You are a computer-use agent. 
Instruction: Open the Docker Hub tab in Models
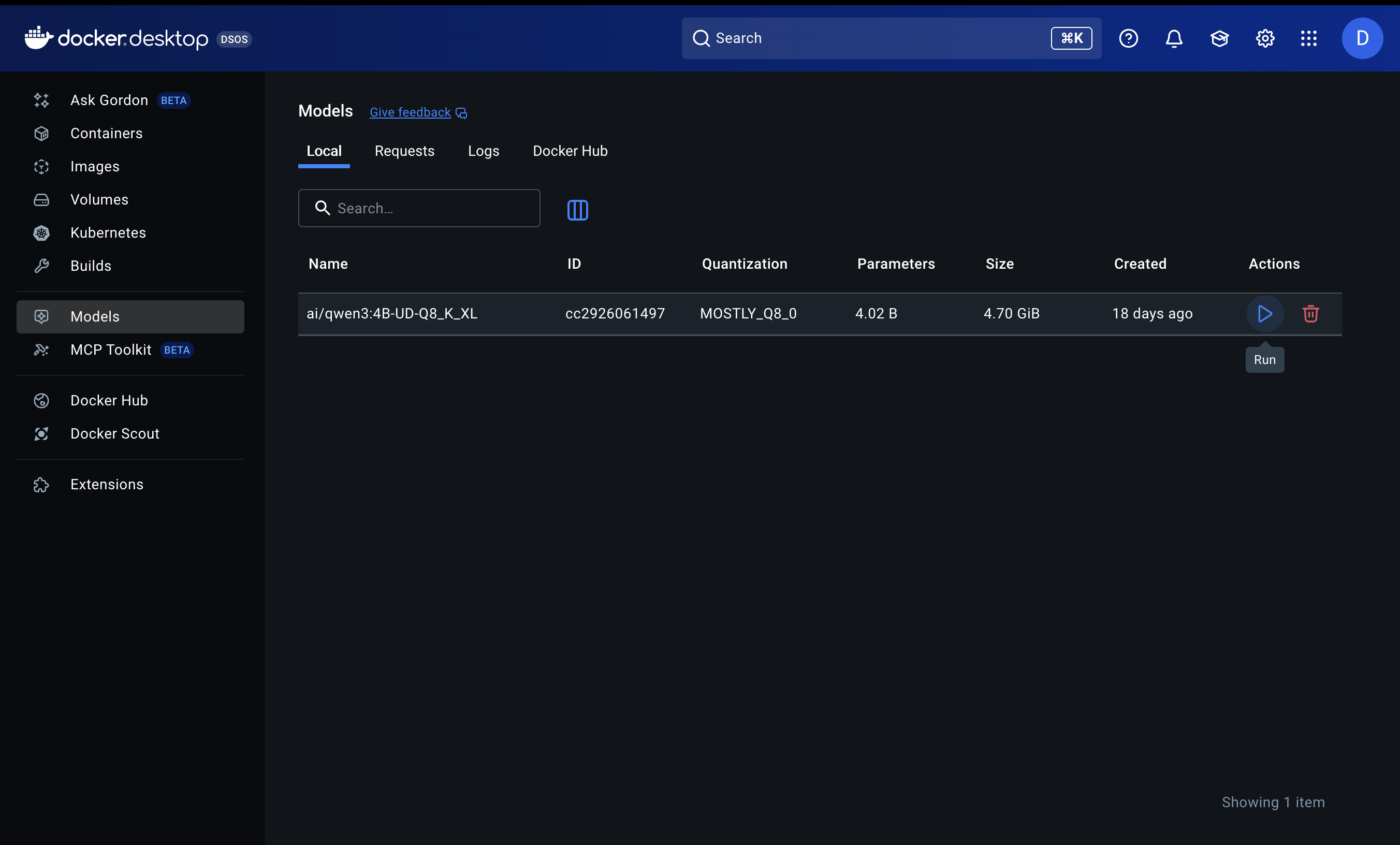click(x=570, y=151)
